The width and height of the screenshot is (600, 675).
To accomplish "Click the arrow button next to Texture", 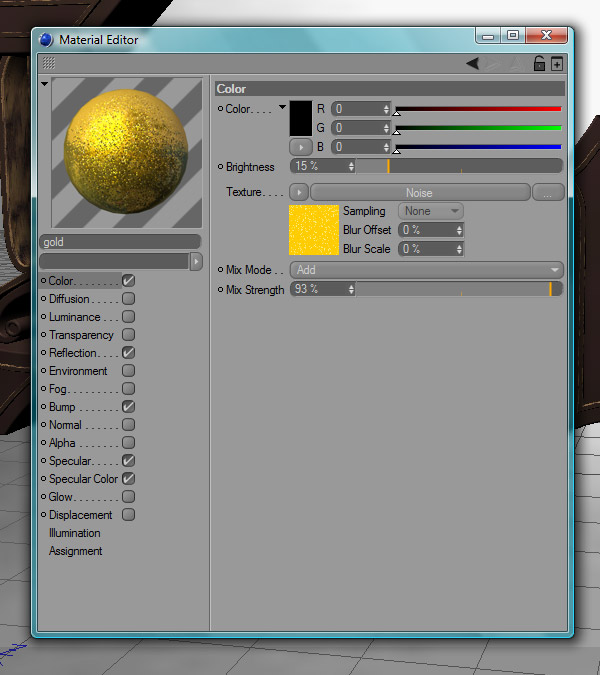I will point(299,192).
